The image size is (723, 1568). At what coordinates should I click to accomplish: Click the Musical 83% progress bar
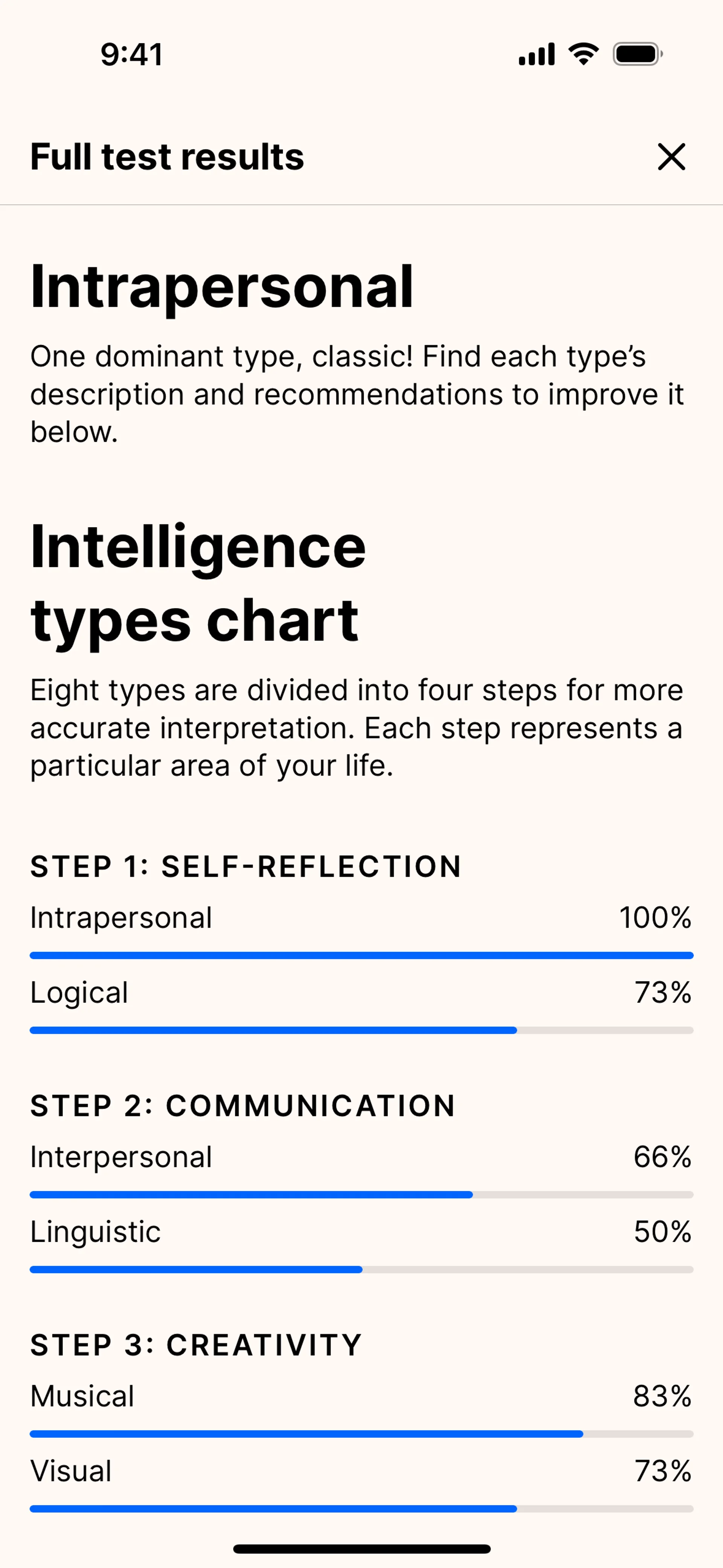[x=361, y=1434]
